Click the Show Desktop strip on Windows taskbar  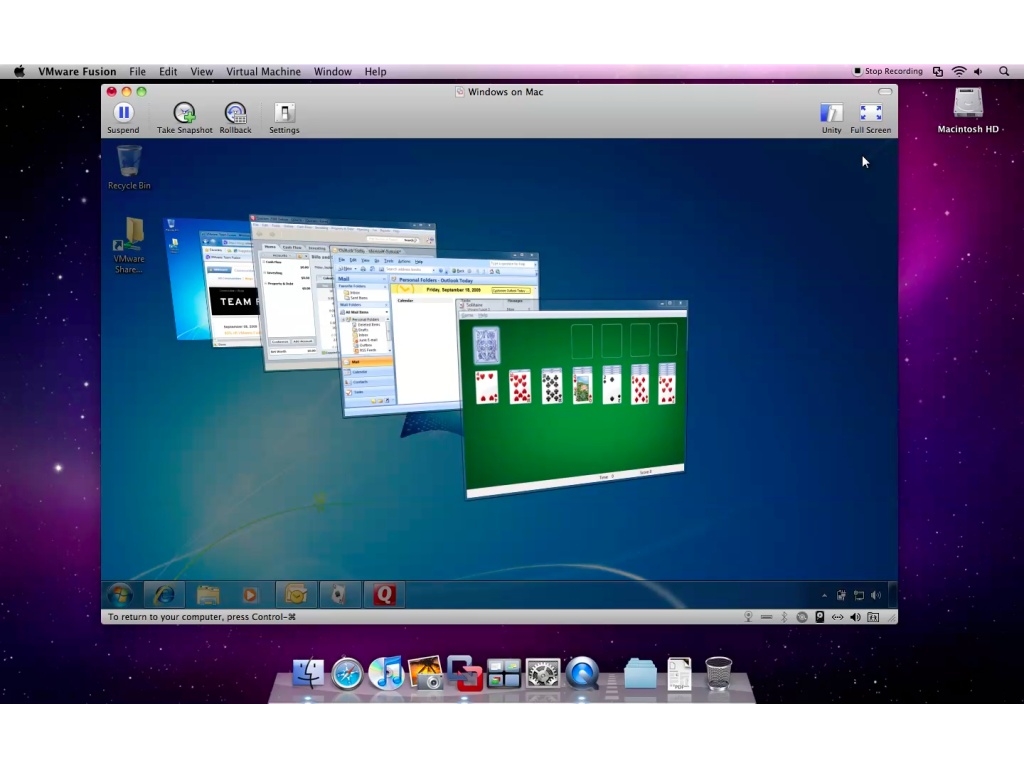[x=893, y=595]
